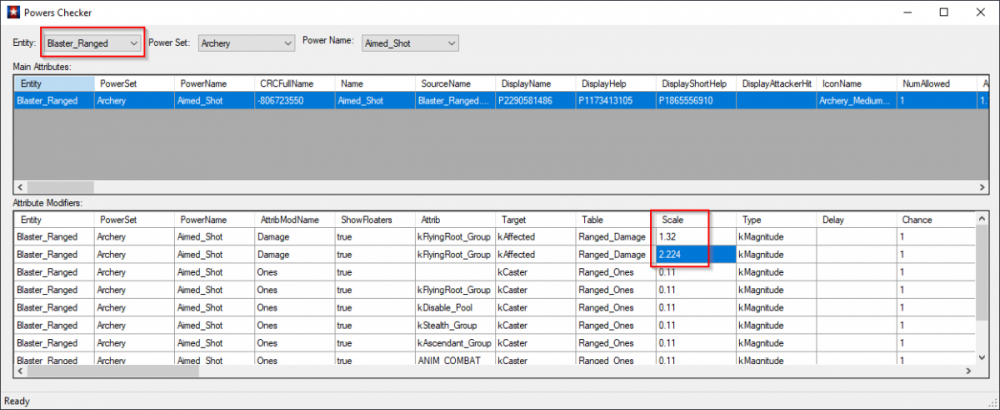Maximize the Powers Checker window
1000x410 pixels.
click(x=943, y=12)
